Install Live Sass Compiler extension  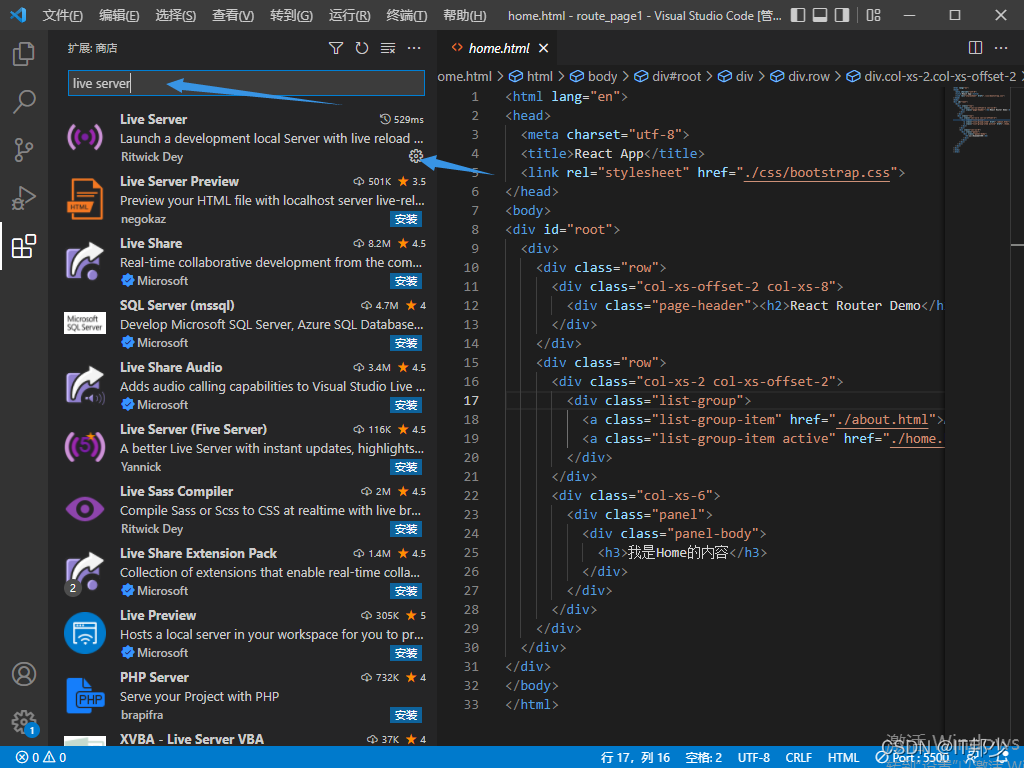click(406, 530)
